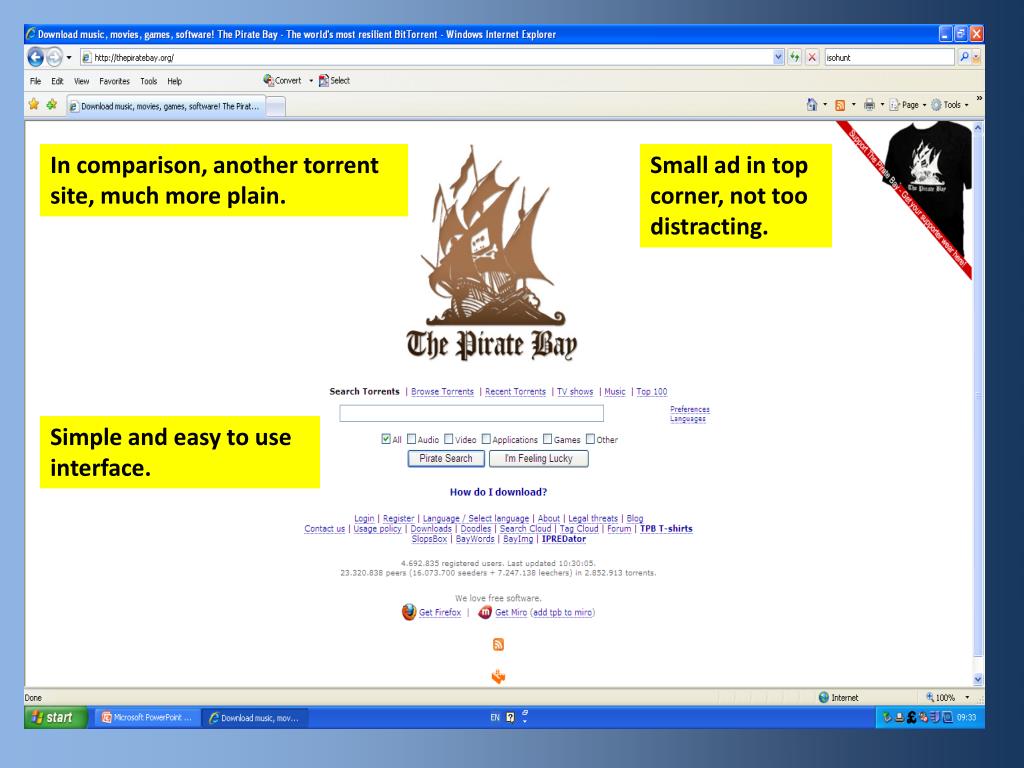Click the Print icon in command bar
Image resolution: width=1024 pixels, height=768 pixels.
pos(869,104)
